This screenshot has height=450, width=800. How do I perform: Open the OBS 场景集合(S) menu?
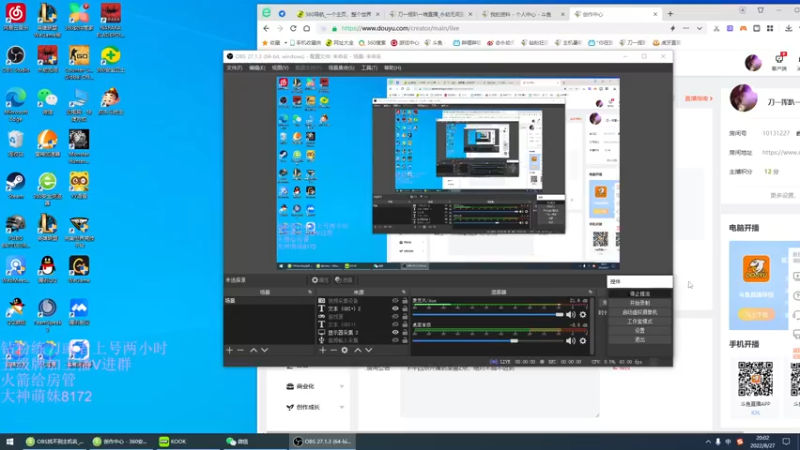tap(341, 68)
